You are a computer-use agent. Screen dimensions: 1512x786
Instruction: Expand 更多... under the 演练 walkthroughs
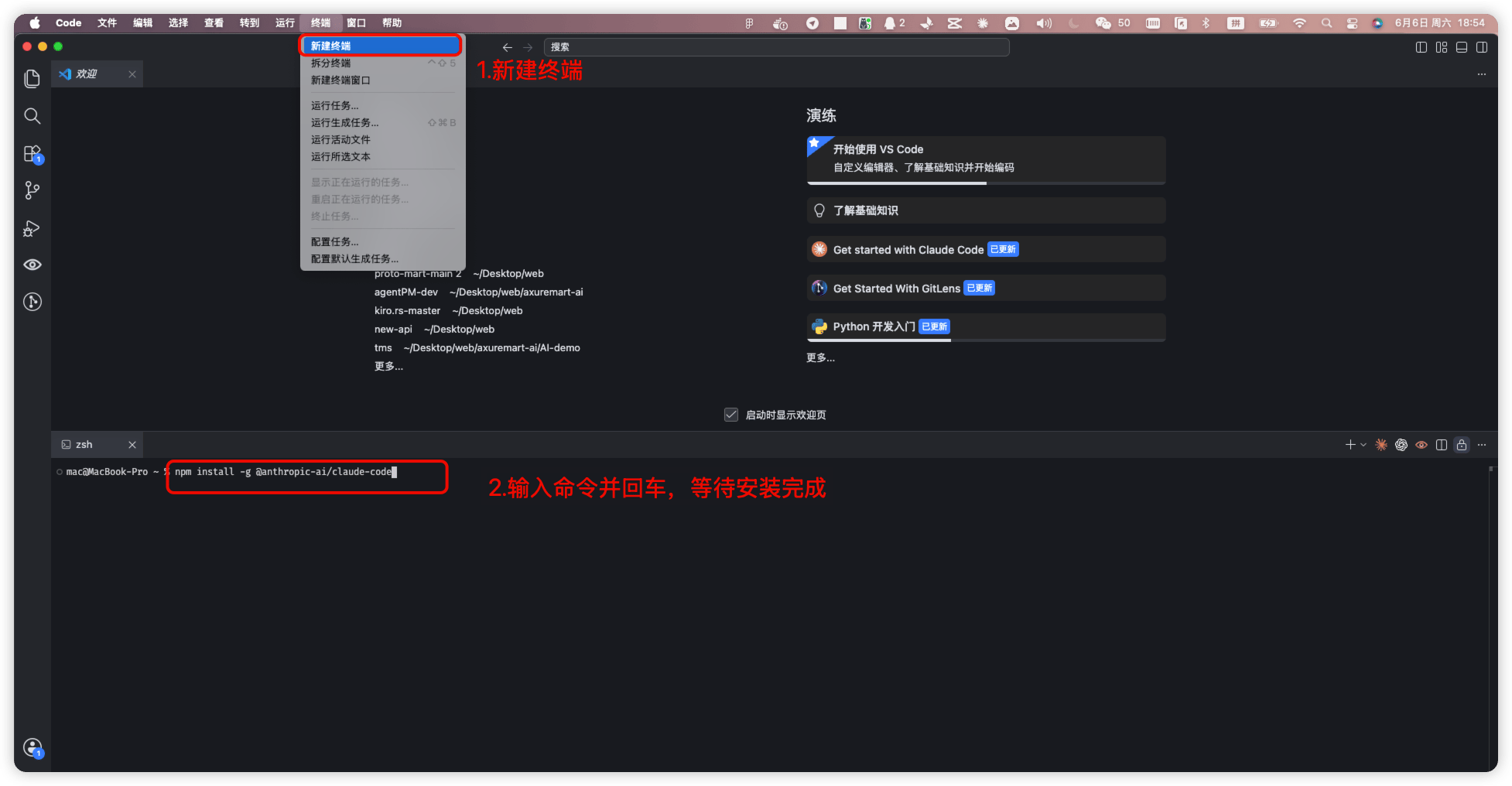(x=820, y=357)
